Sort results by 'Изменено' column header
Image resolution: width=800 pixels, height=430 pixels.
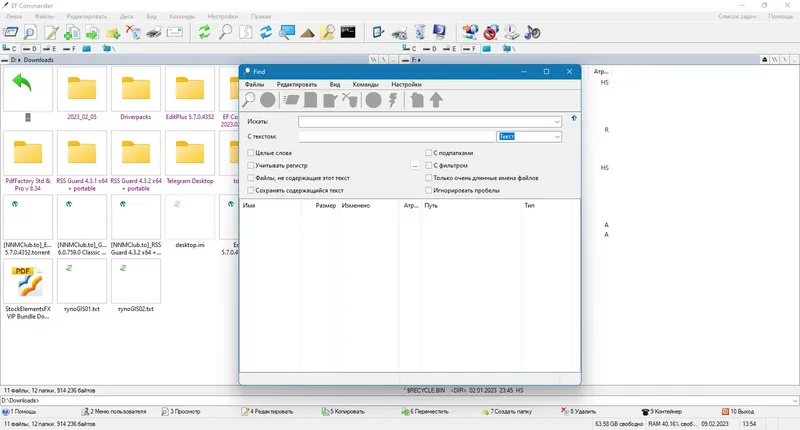point(368,206)
